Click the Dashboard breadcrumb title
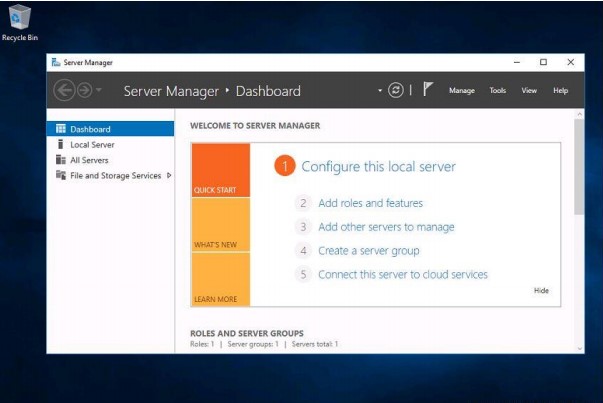This screenshot has width=603, height=403. tap(268, 91)
